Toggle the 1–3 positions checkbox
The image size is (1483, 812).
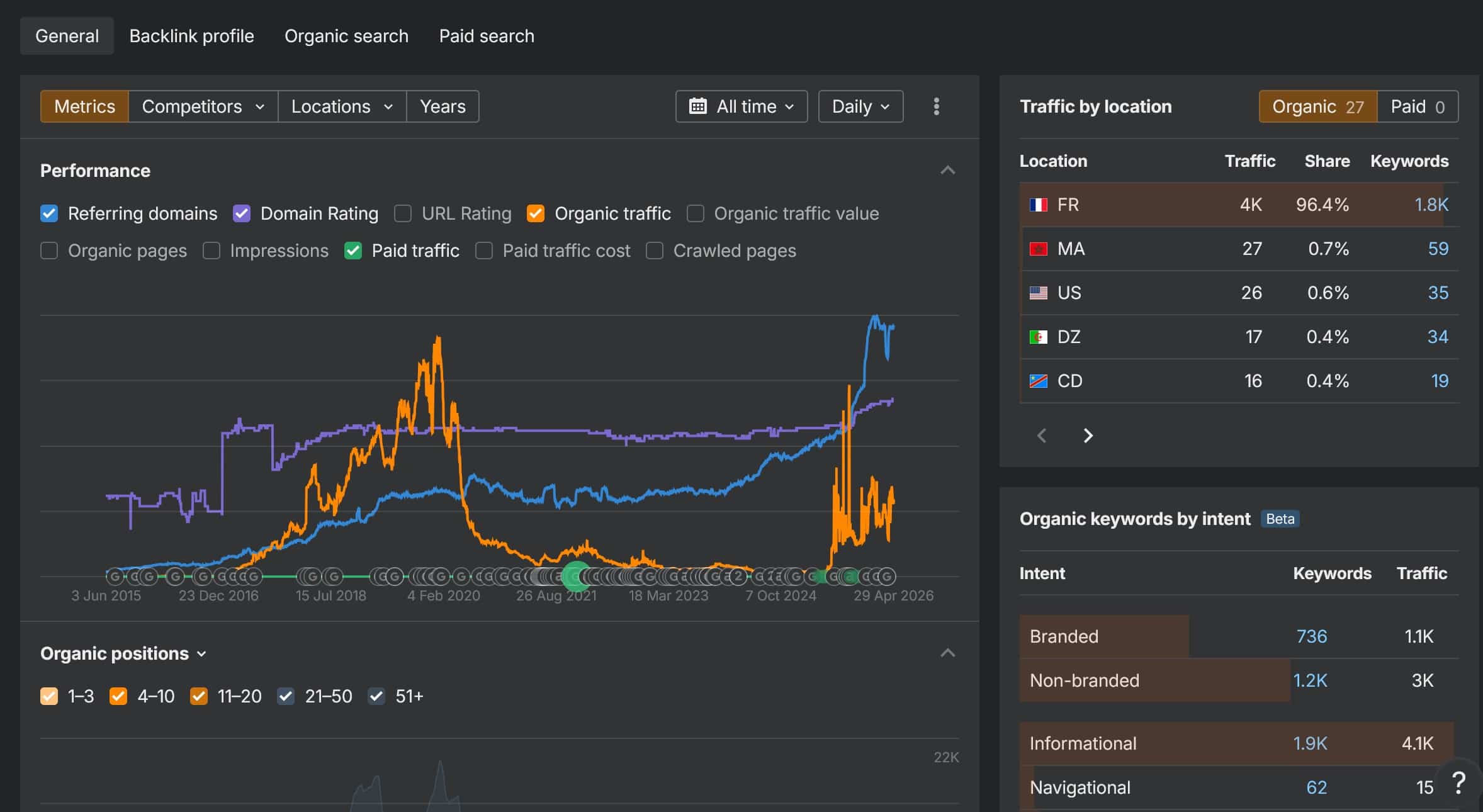coord(49,696)
